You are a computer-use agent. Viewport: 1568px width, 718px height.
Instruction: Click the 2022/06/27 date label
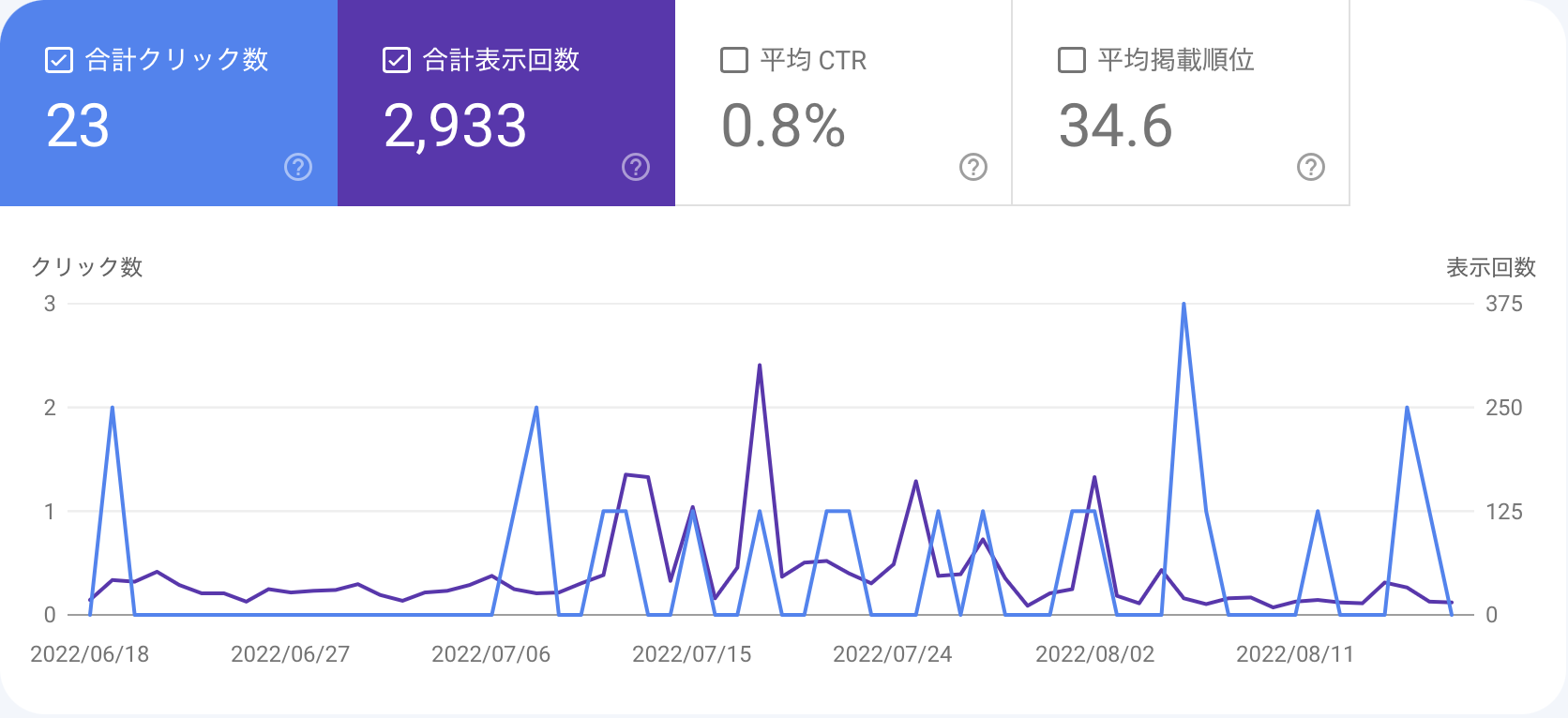pyautogui.click(x=291, y=654)
